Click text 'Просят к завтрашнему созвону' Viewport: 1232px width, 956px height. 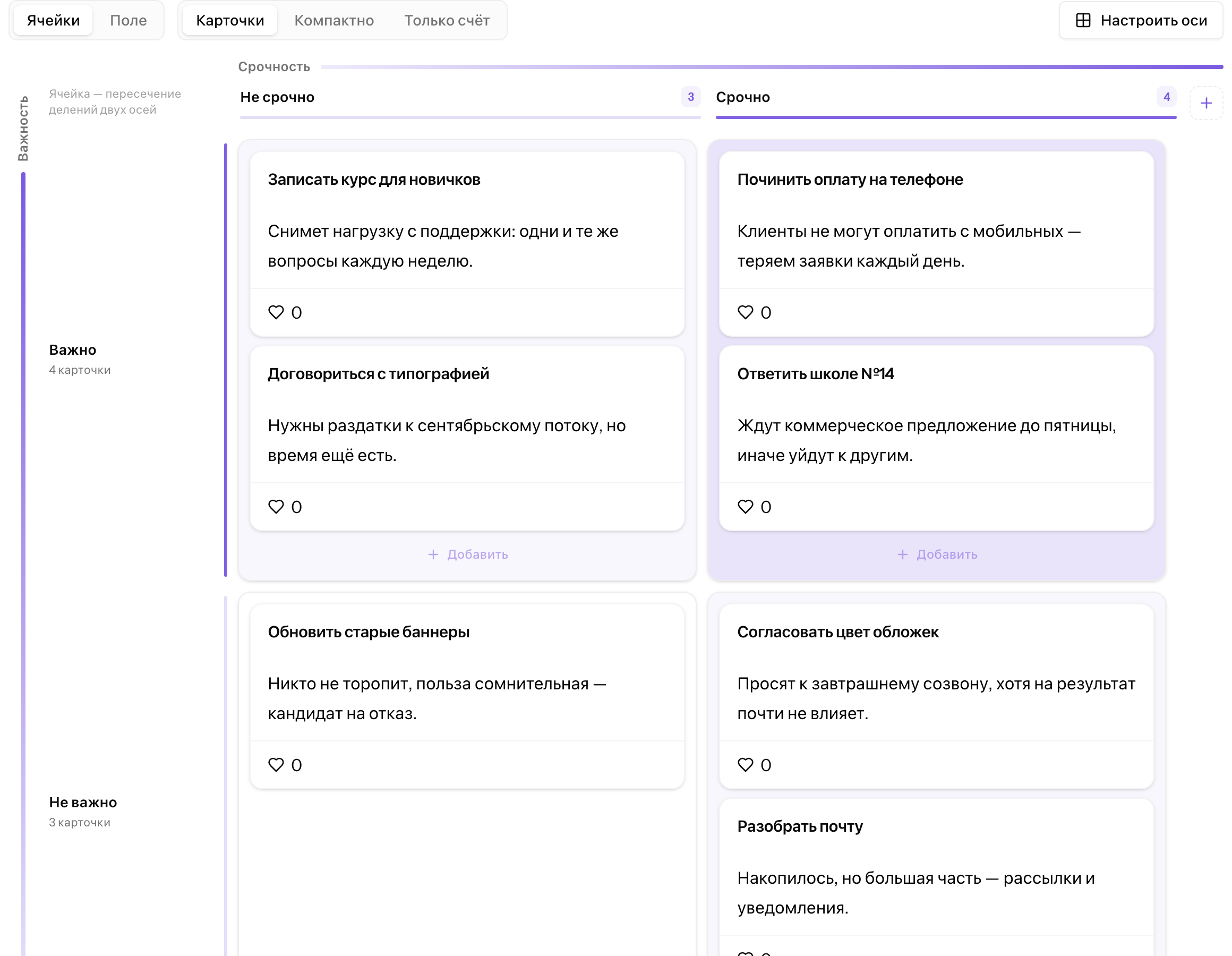pyautogui.click(x=863, y=684)
